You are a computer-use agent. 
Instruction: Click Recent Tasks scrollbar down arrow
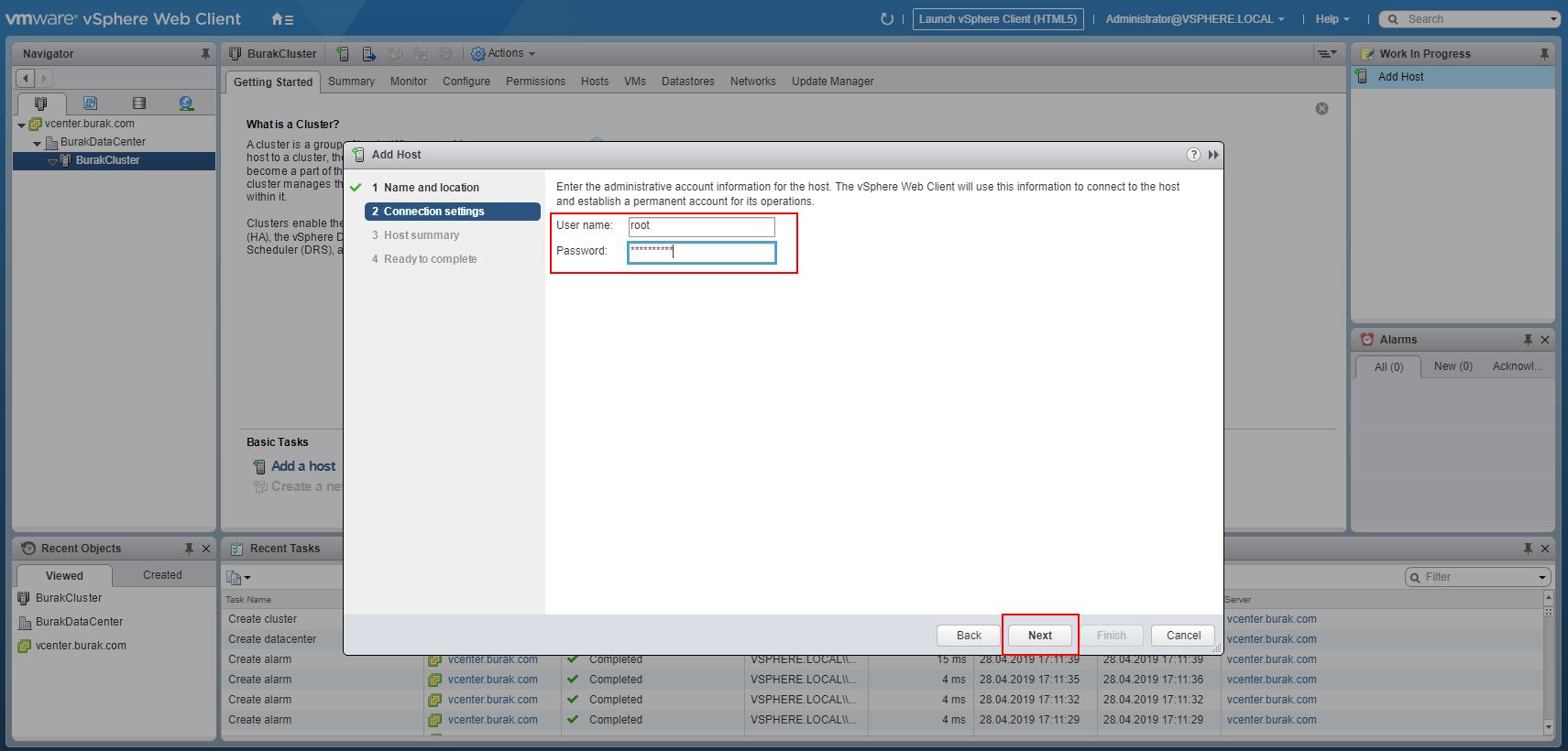click(x=1549, y=727)
